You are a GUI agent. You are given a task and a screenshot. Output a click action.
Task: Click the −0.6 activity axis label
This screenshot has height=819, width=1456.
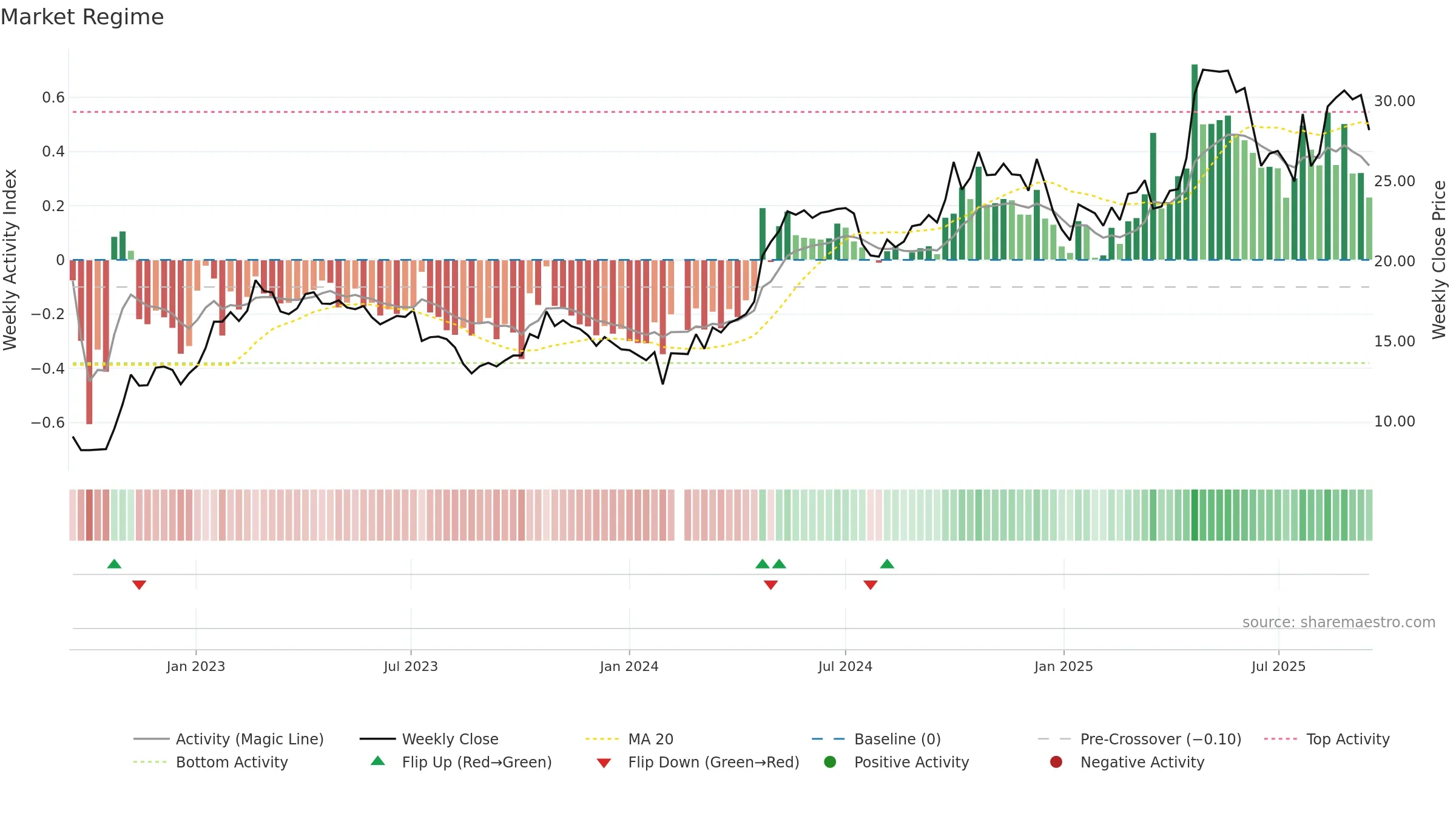(x=48, y=423)
